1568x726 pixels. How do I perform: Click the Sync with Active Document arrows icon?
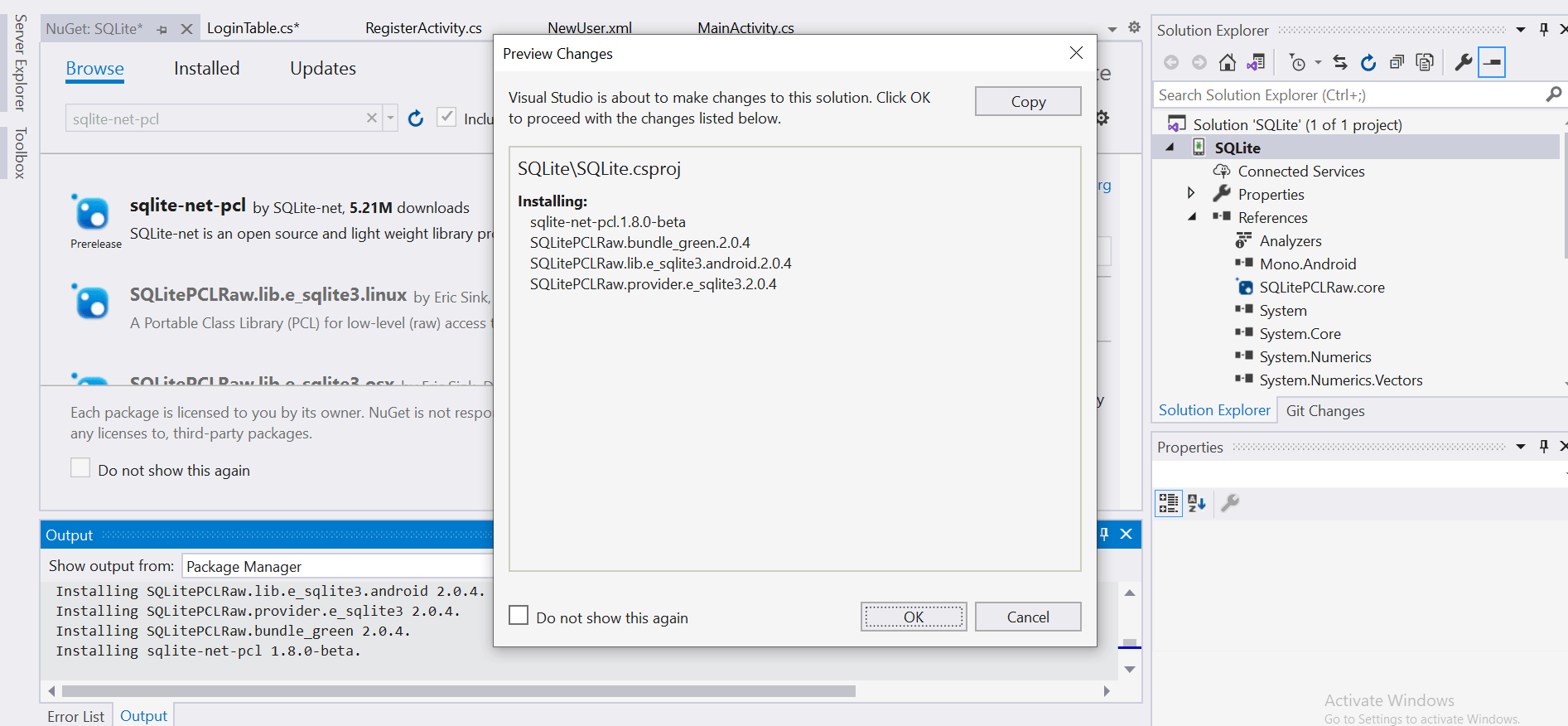(x=1339, y=62)
